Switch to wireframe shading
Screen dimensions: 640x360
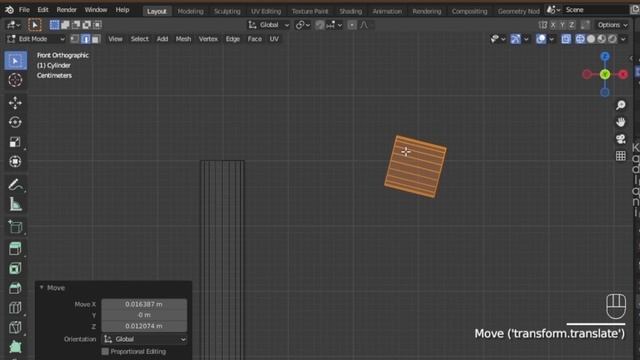point(580,39)
